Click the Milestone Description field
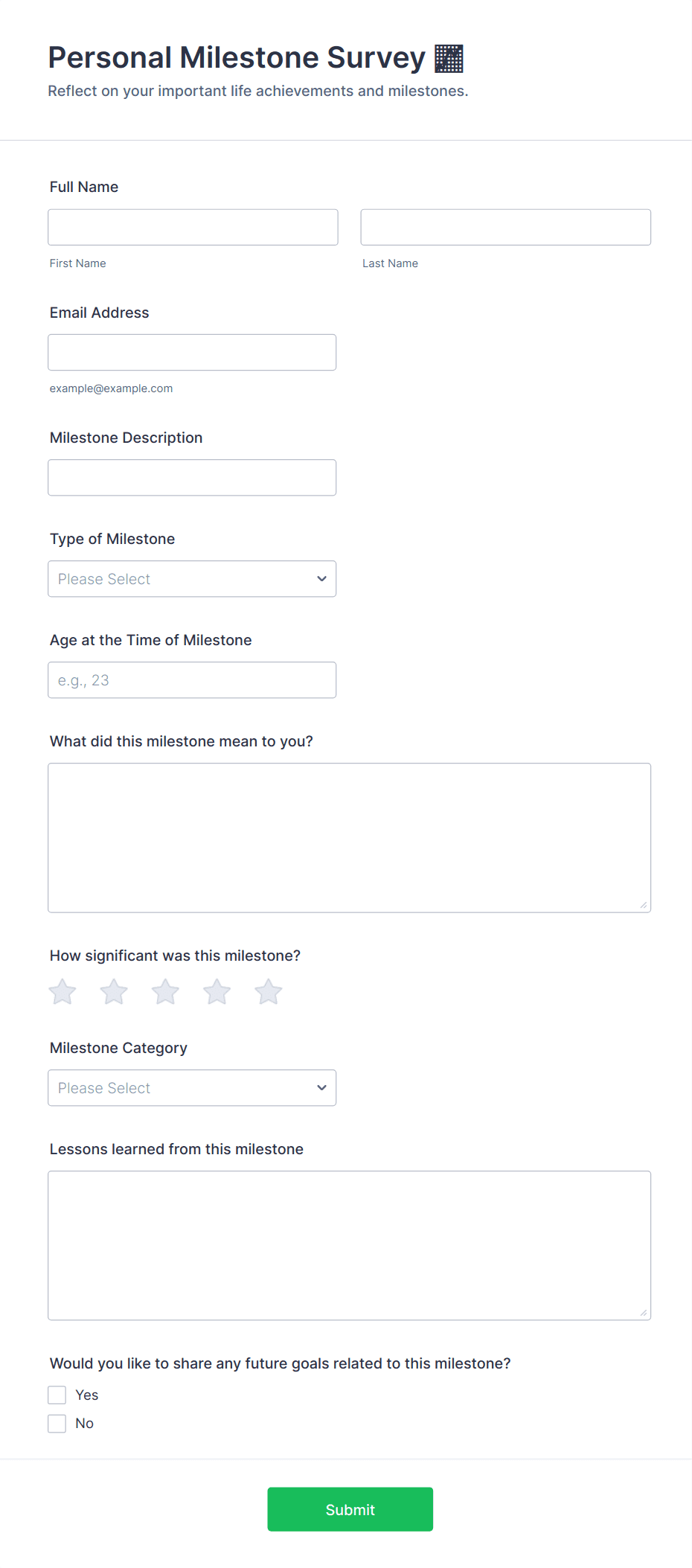This screenshot has width=692, height=1568. (x=192, y=477)
